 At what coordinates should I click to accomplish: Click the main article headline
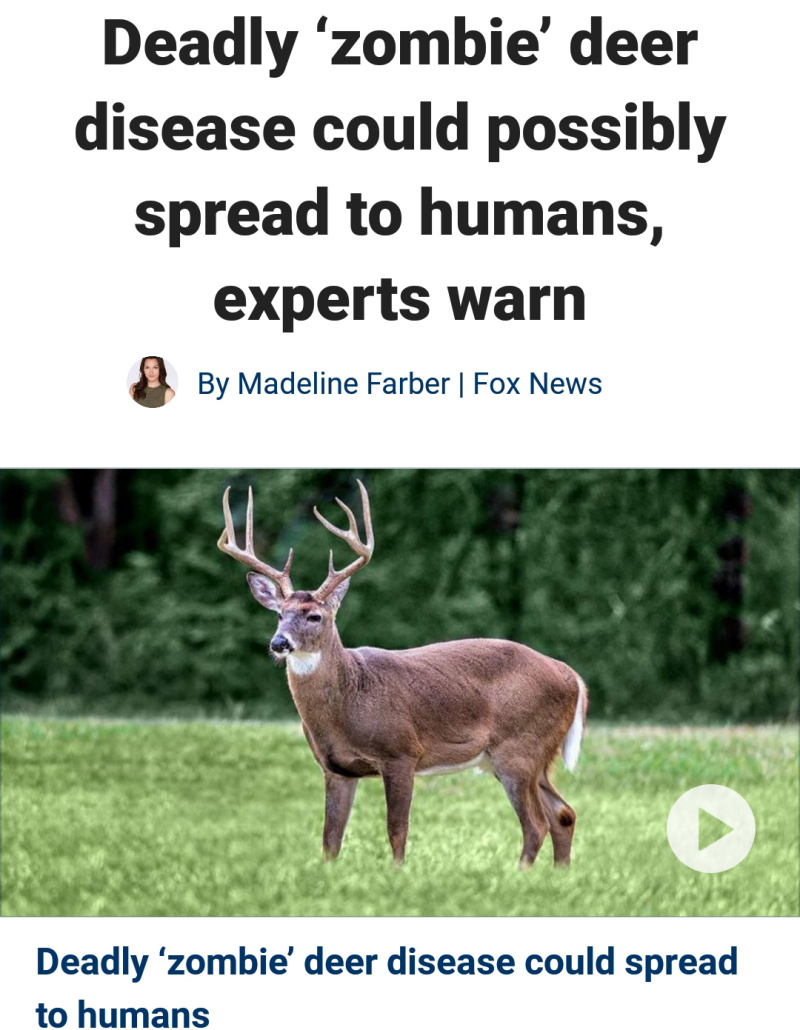click(x=400, y=171)
